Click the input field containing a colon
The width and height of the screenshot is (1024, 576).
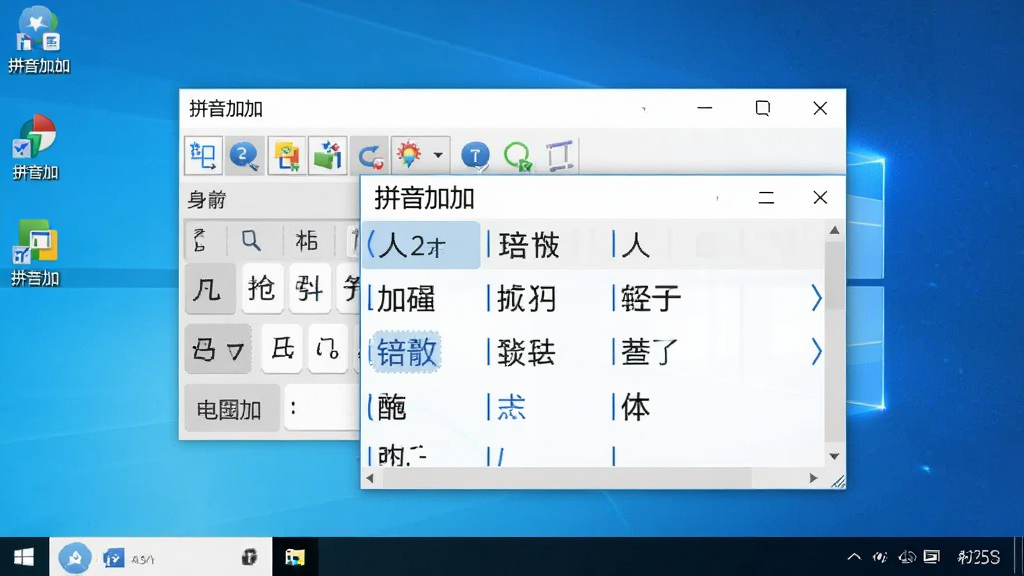pos(323,409)
